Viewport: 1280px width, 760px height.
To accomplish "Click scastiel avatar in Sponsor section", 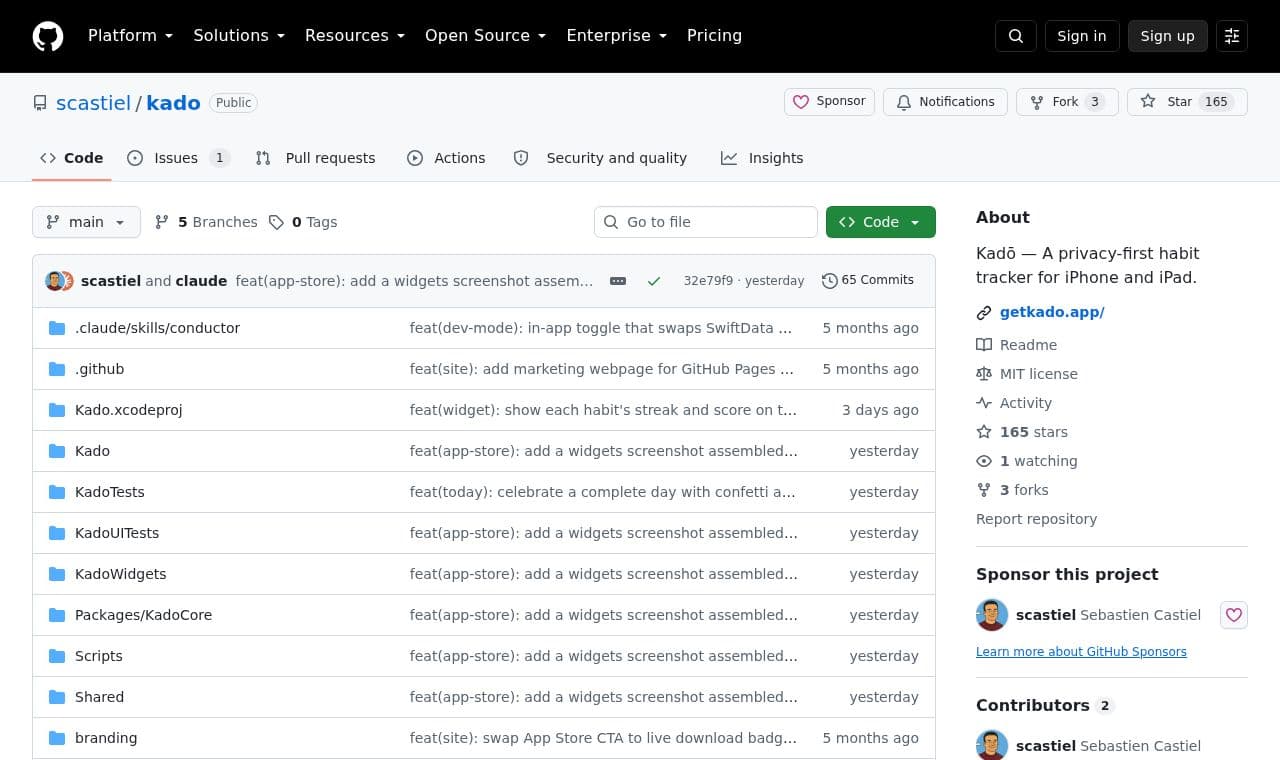I will [992, 615].
